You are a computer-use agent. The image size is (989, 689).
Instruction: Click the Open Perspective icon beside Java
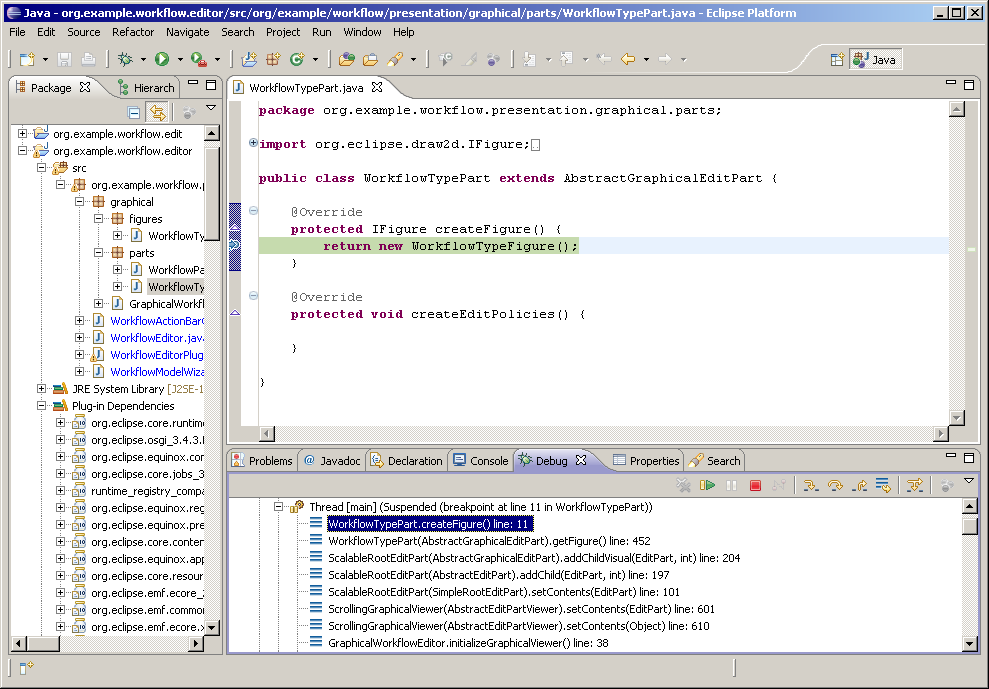(837, 60)
